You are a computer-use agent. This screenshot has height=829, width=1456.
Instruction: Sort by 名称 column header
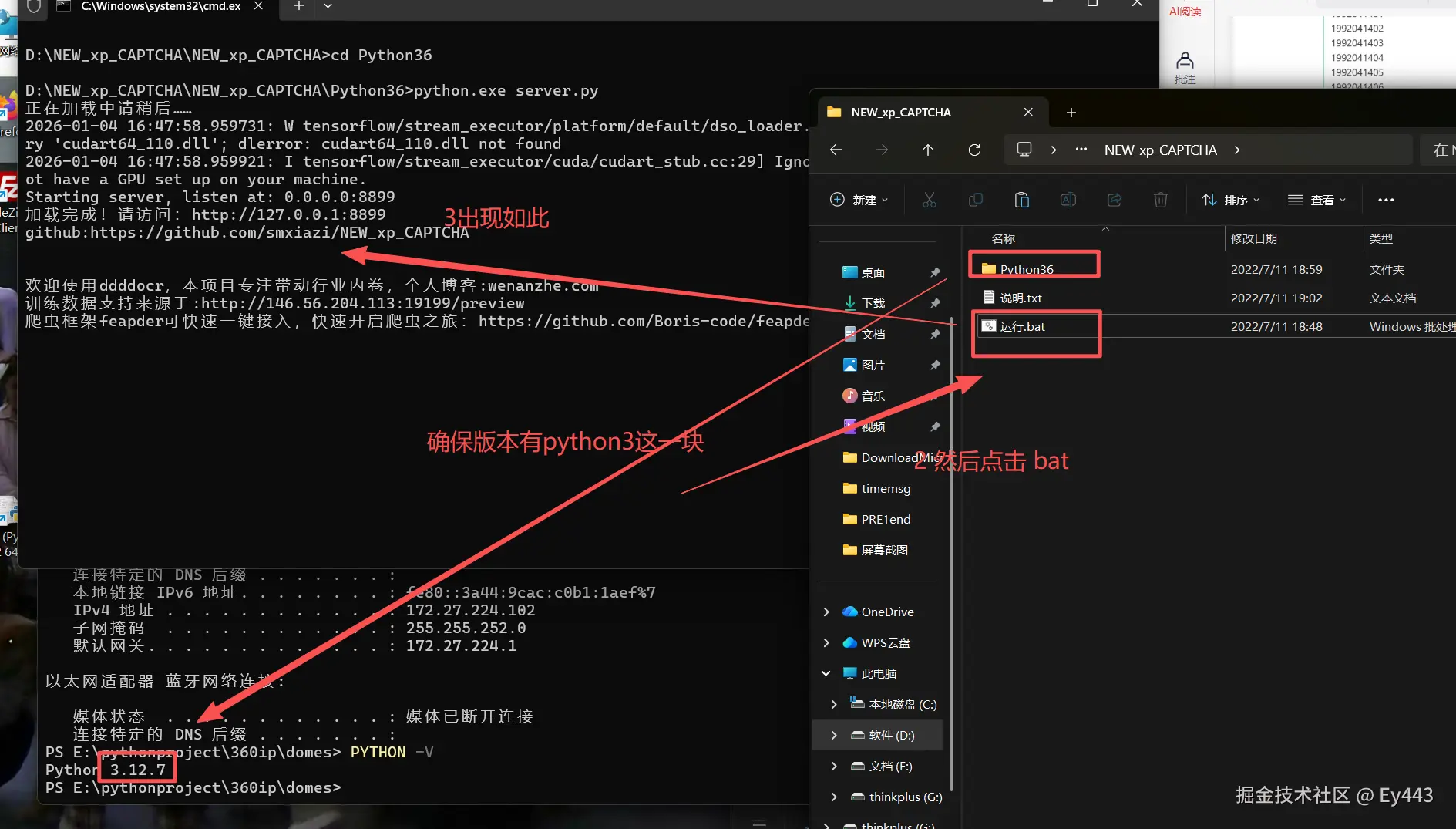click(x=1004, y=239)
